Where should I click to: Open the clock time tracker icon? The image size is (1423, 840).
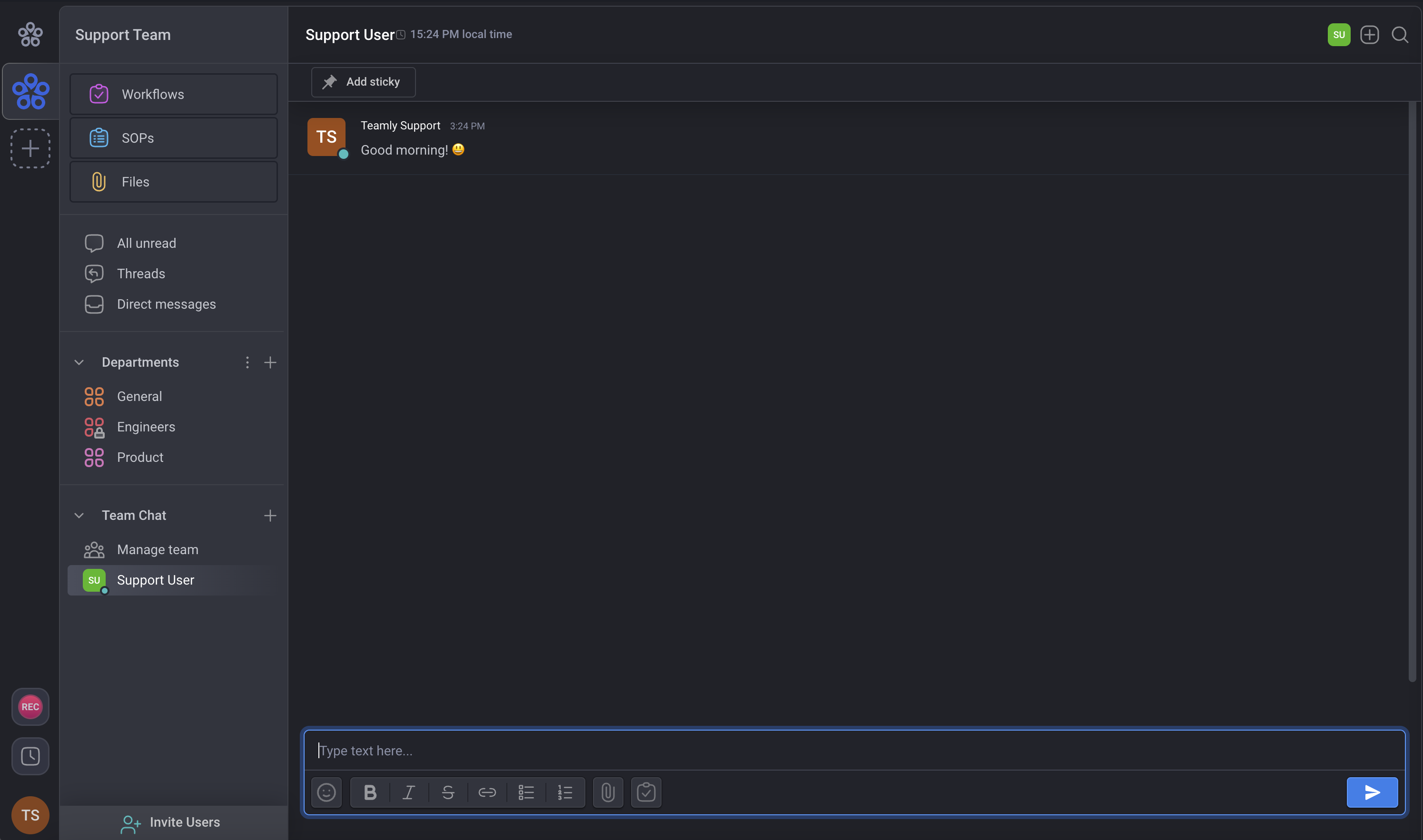point(30,756)
